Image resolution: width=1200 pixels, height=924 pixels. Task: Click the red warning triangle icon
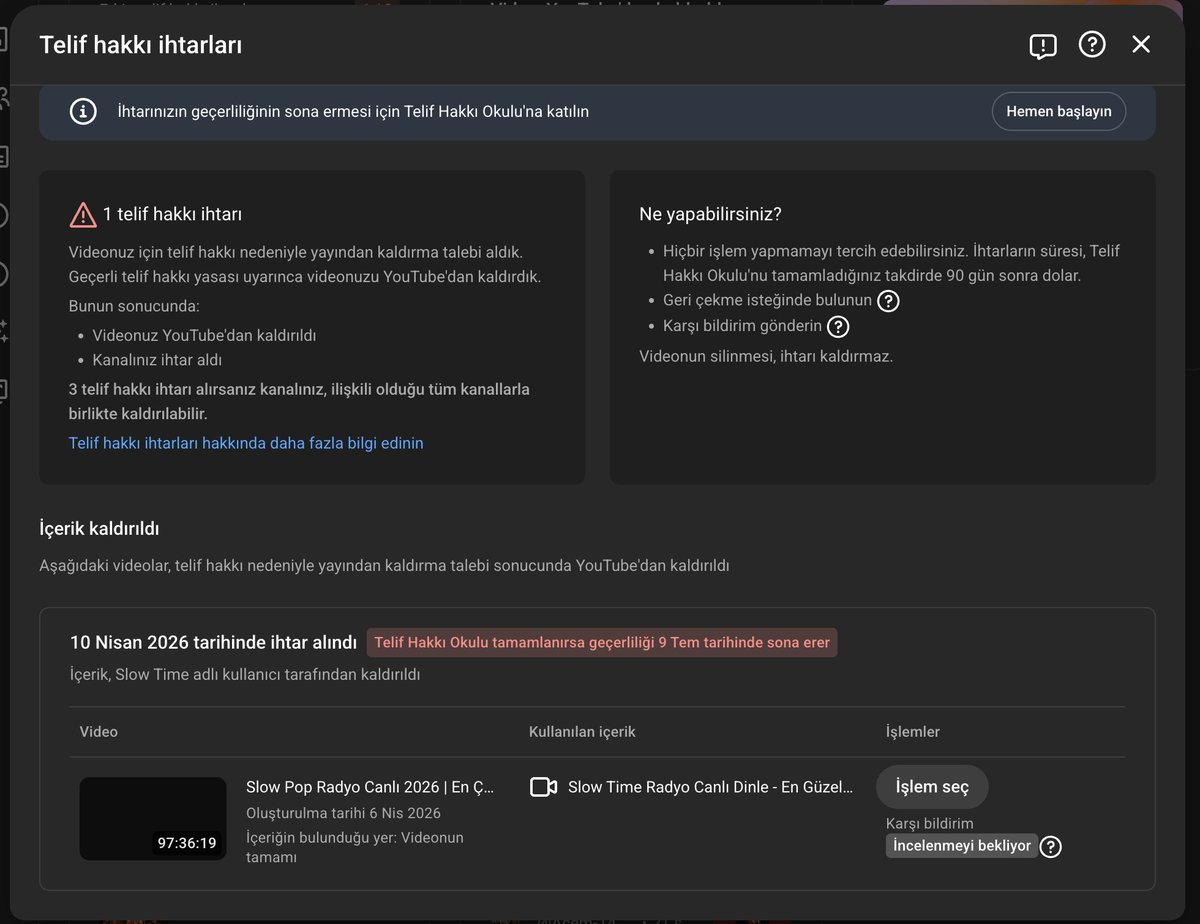[x=82, y=214]
